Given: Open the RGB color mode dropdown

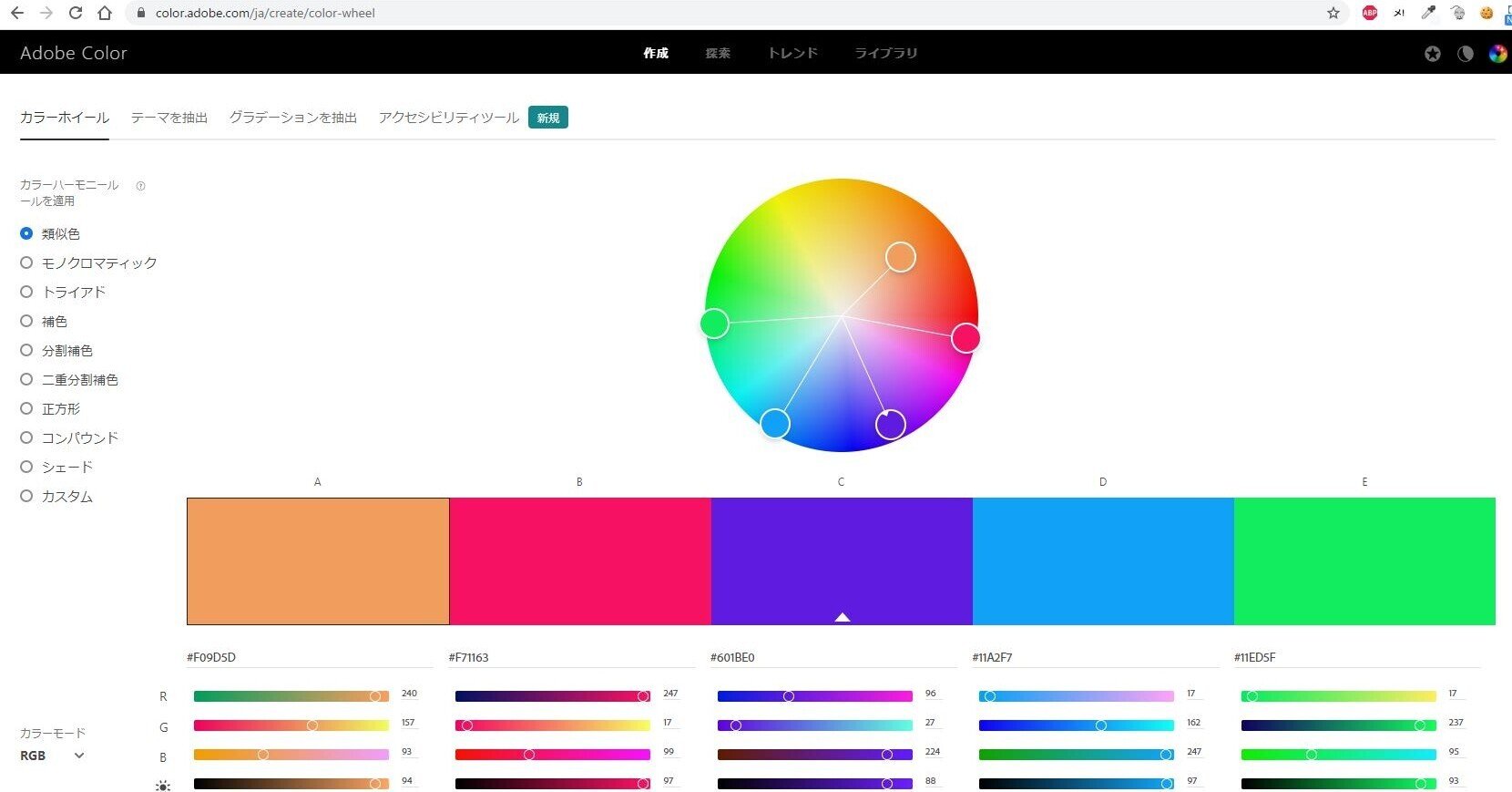Looking at the screenshot, I should (52, 756).
